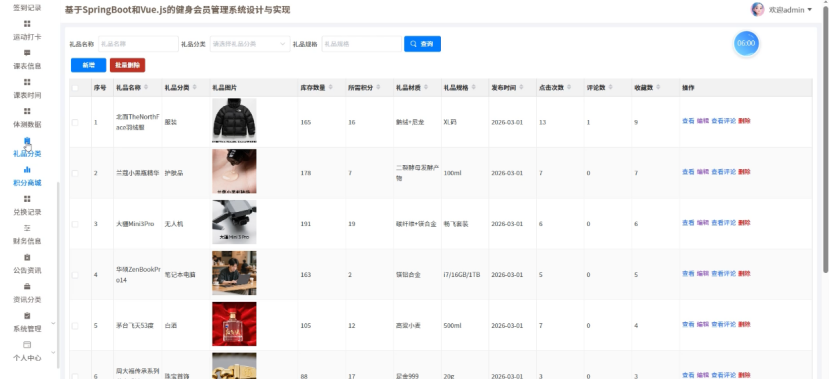Open the 课表时间 sidebar icon

coord(27,82)
